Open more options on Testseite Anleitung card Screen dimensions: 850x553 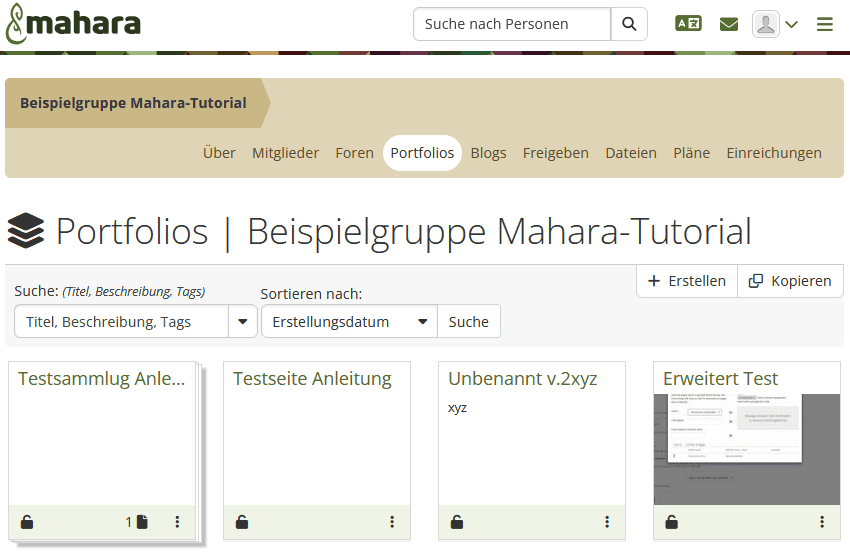(392, 522)
